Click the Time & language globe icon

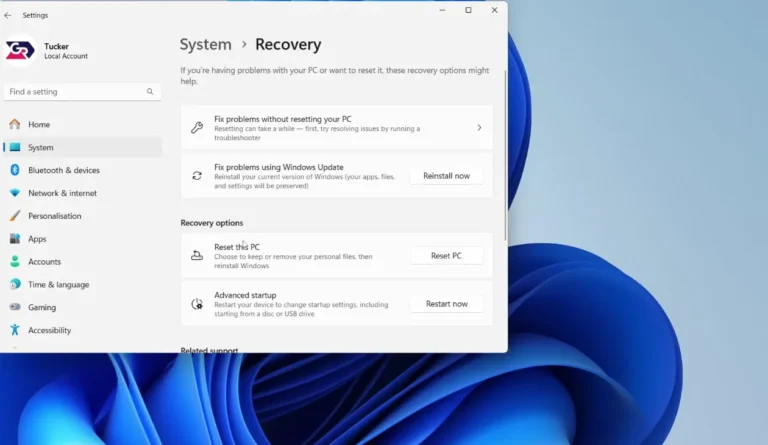pyautogui.click(x=15, y=284)
